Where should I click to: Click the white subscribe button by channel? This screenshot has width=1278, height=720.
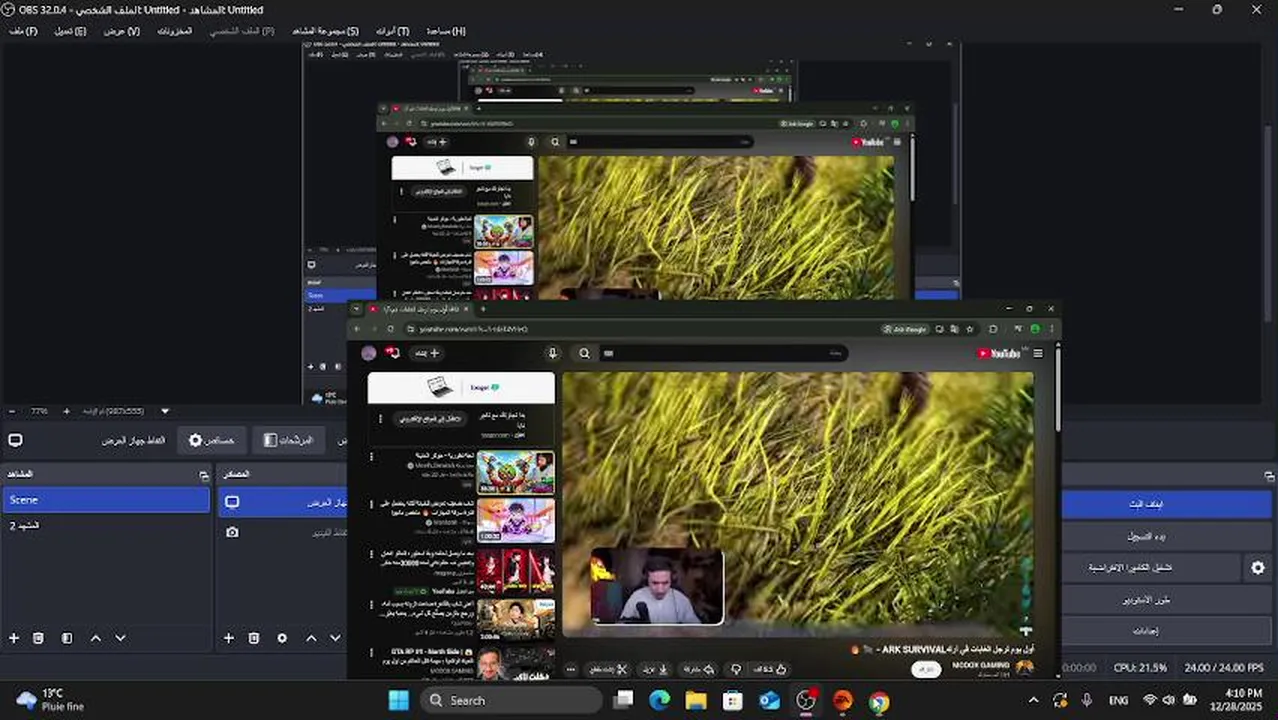(927, 669)
